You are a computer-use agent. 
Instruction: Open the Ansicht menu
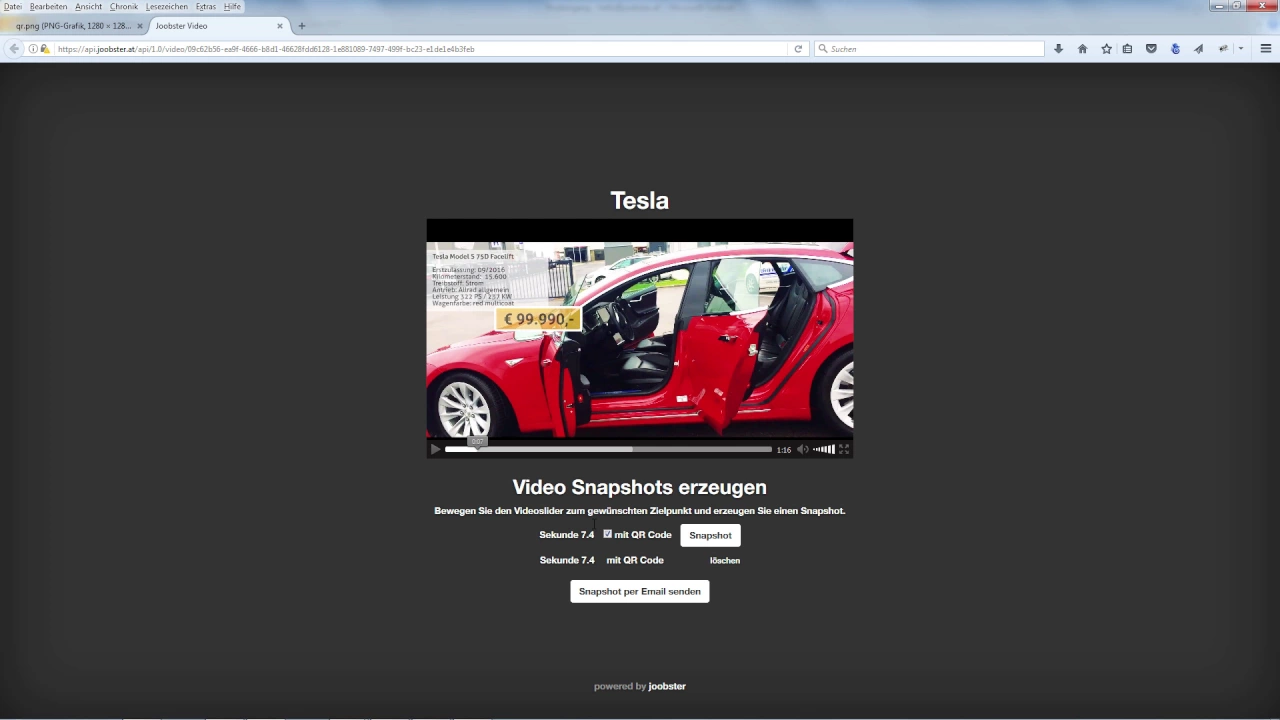[88, 7]
